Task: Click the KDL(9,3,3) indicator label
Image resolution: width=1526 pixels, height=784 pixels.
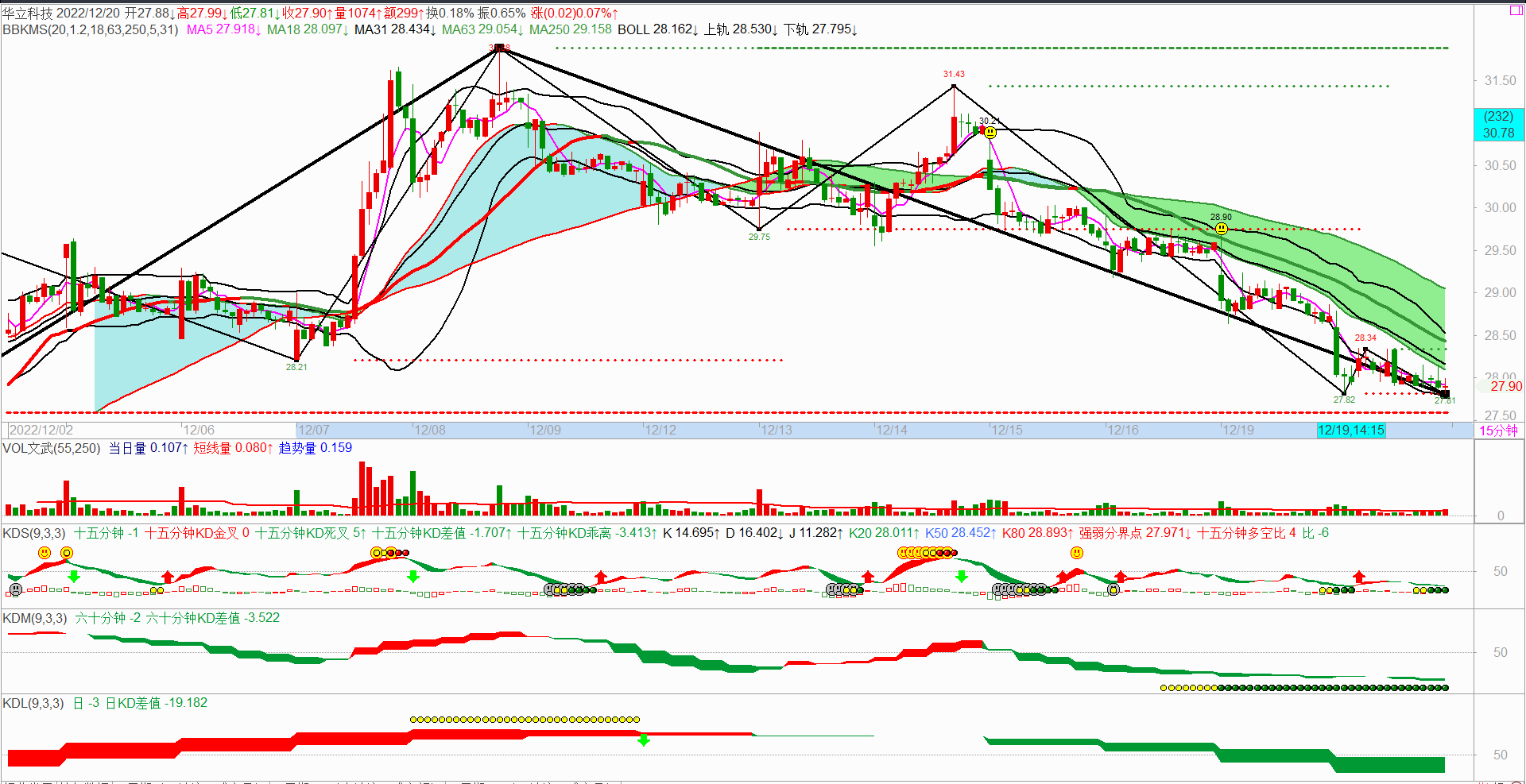Action: pos(33,703)
